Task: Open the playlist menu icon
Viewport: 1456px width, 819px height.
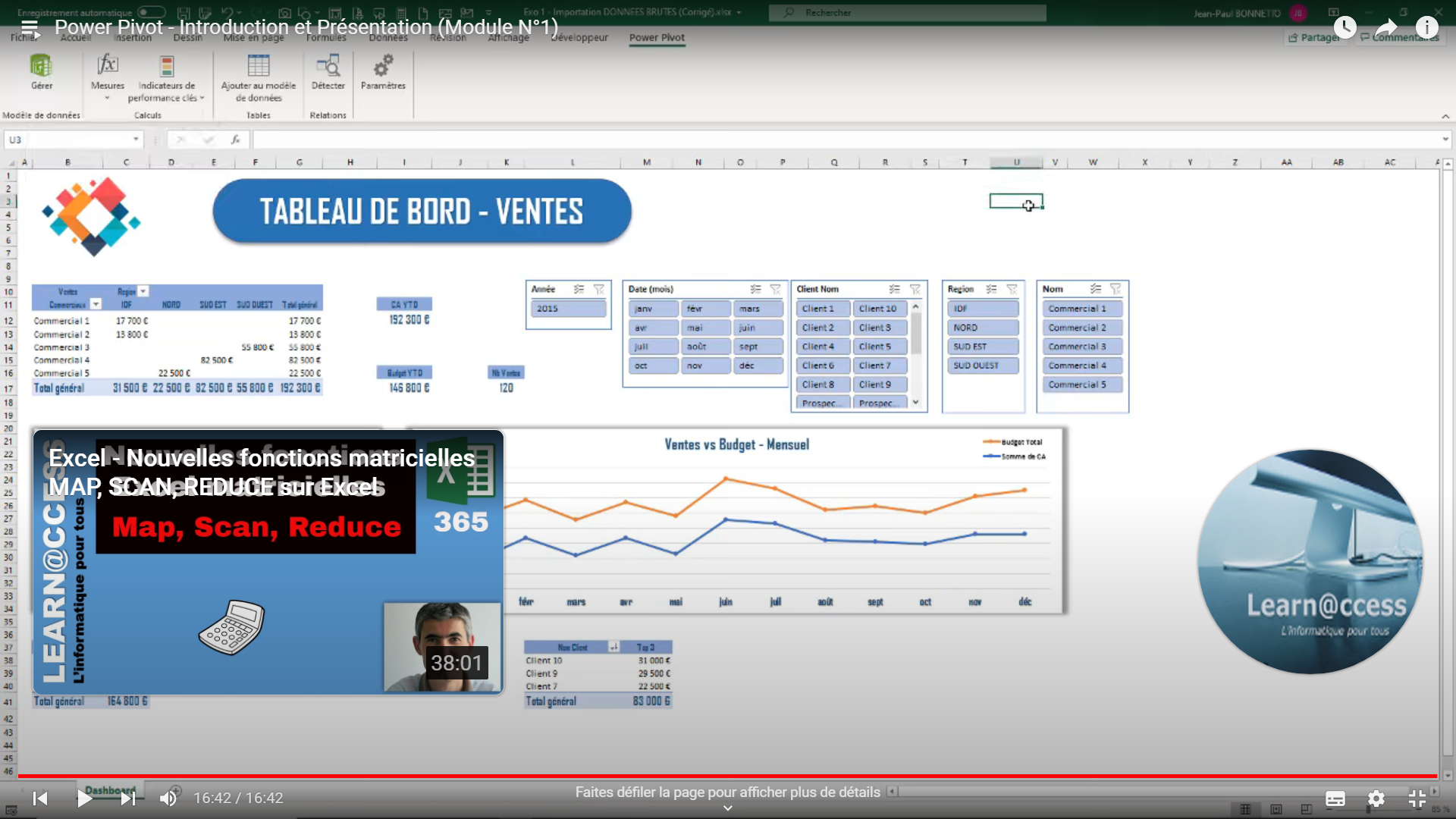Action: point(29,28)
